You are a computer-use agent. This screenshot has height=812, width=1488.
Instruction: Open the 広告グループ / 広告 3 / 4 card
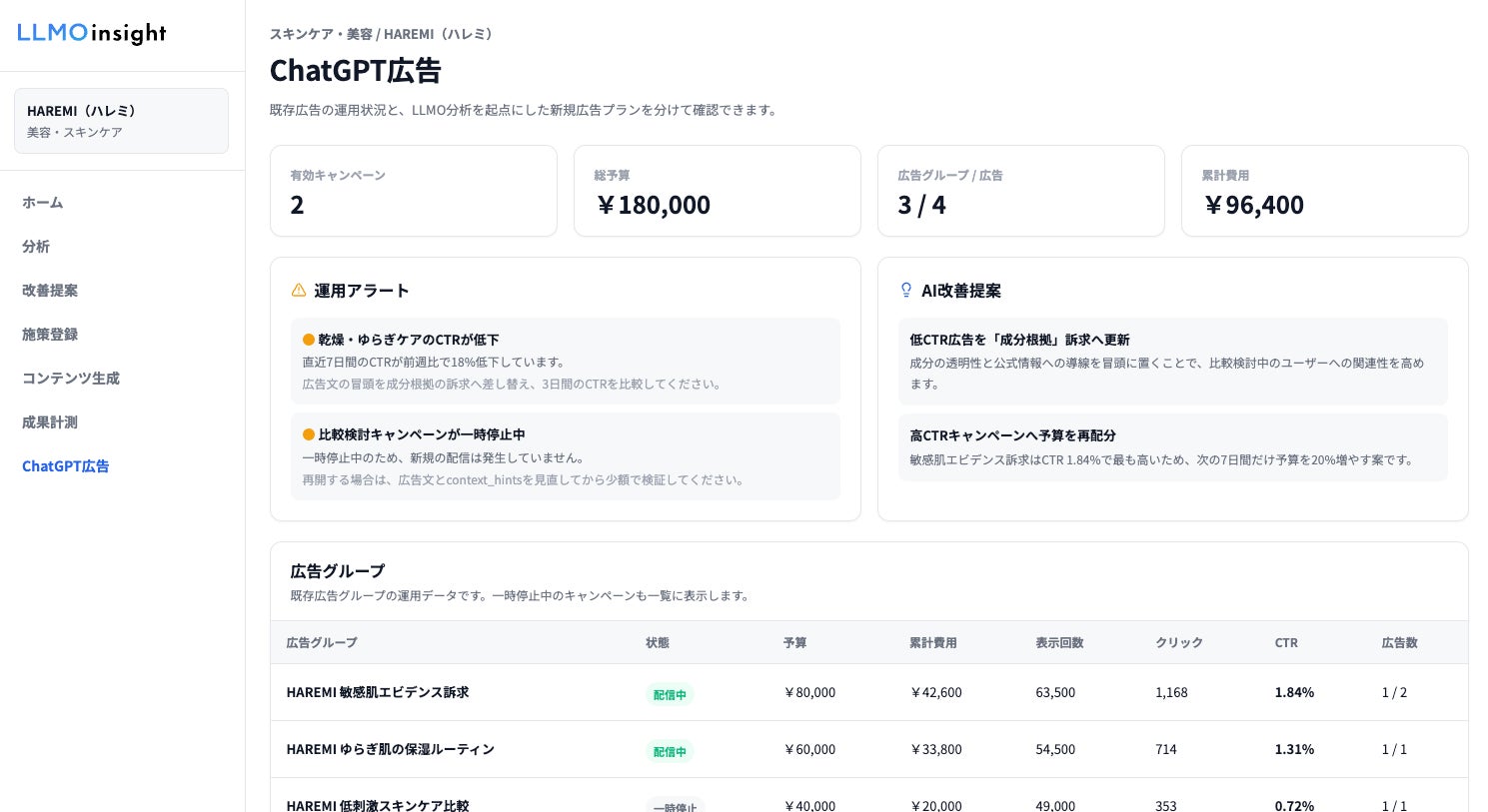pyautogui.click(x=1021, y=191)
